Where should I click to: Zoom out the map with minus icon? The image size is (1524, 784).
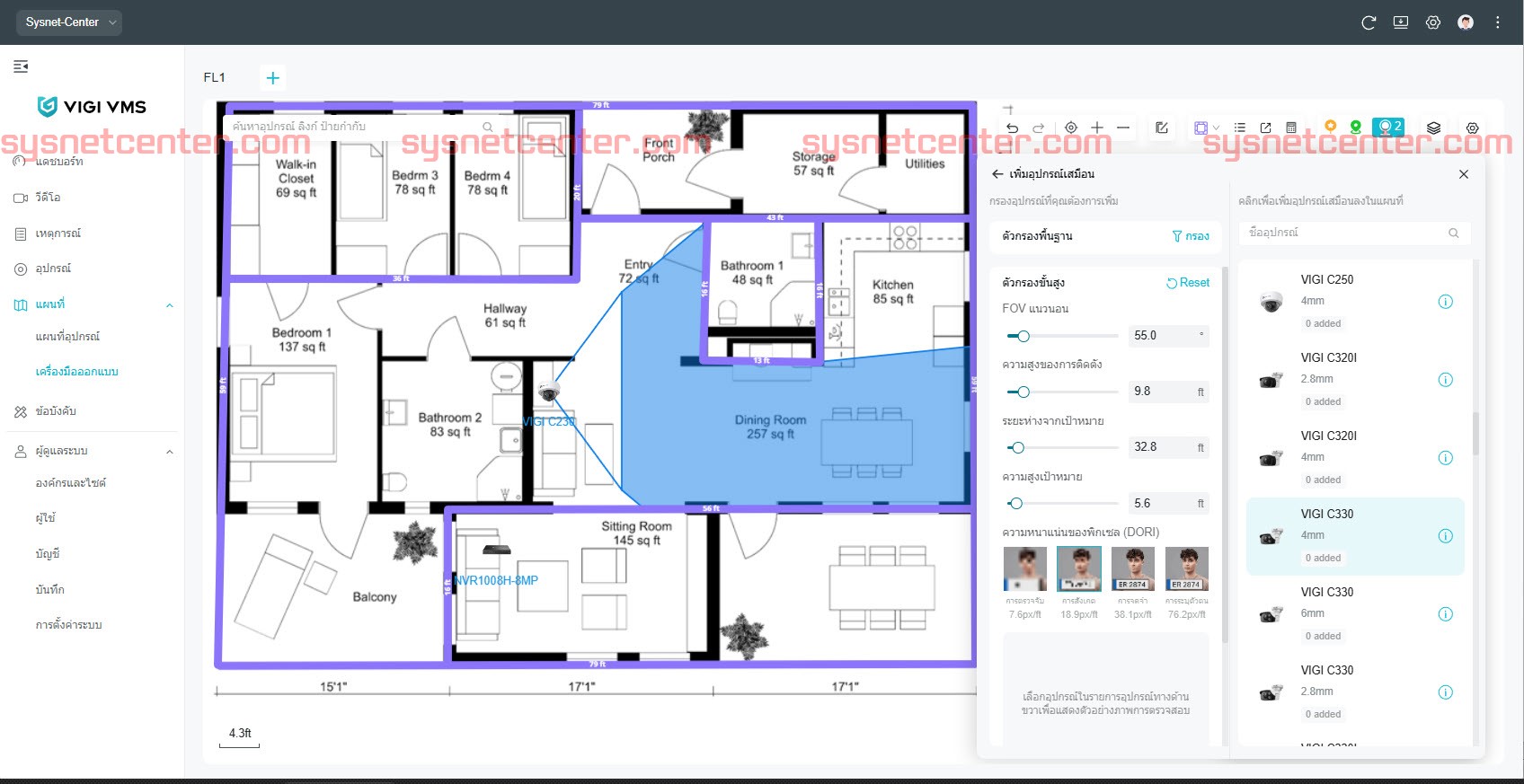tap(1123, 128)
